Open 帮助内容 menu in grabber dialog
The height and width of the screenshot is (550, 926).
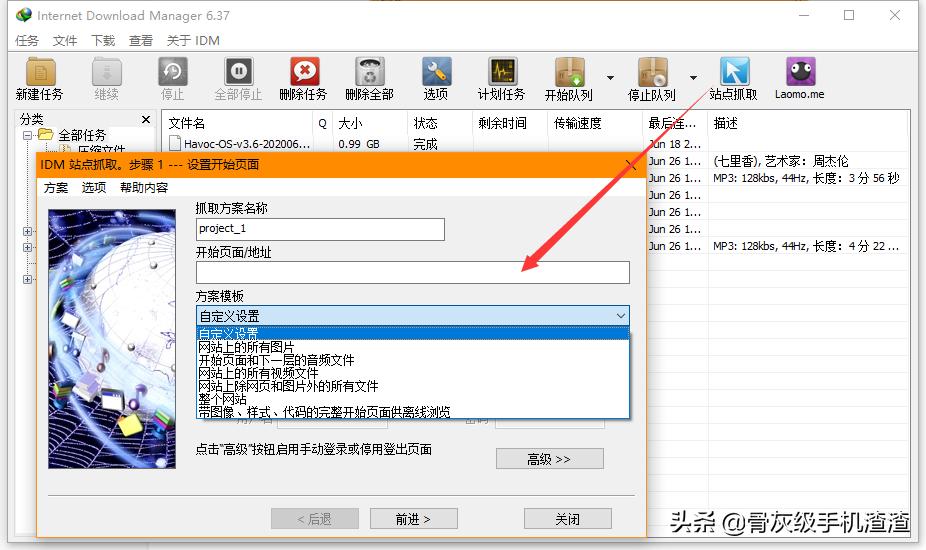click(144, 188)
